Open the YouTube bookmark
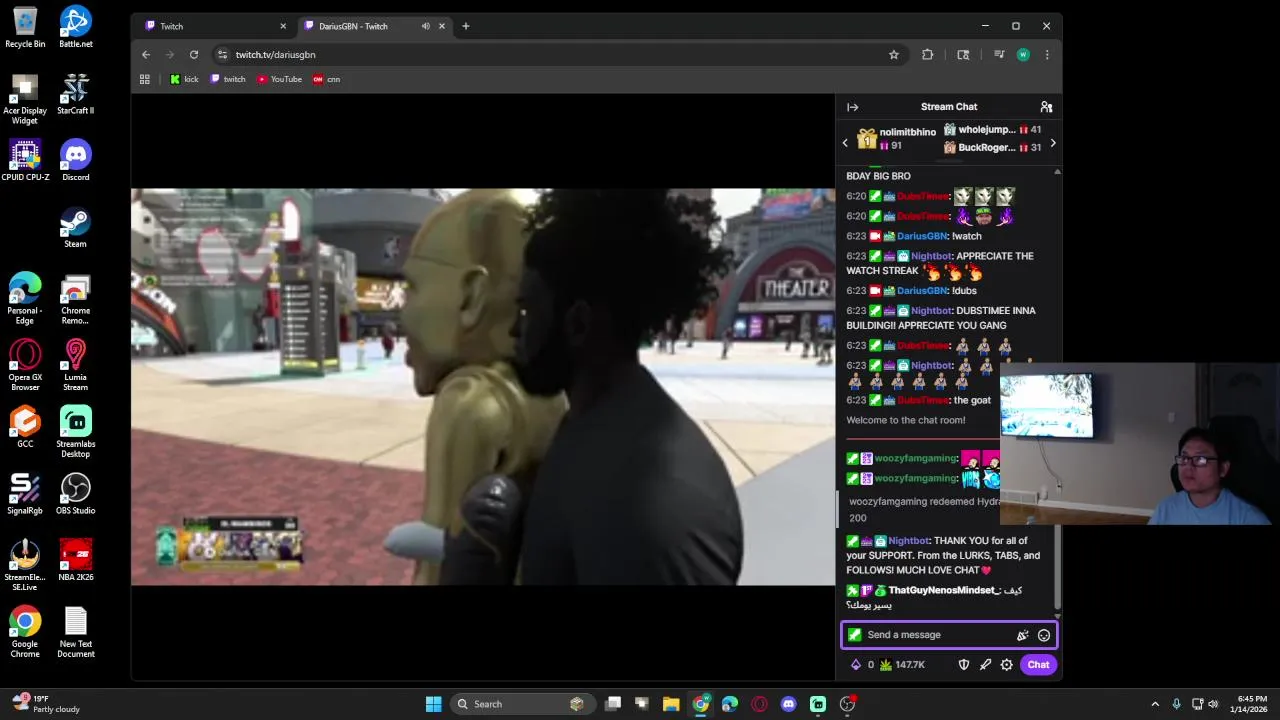 tap(279, 79)
